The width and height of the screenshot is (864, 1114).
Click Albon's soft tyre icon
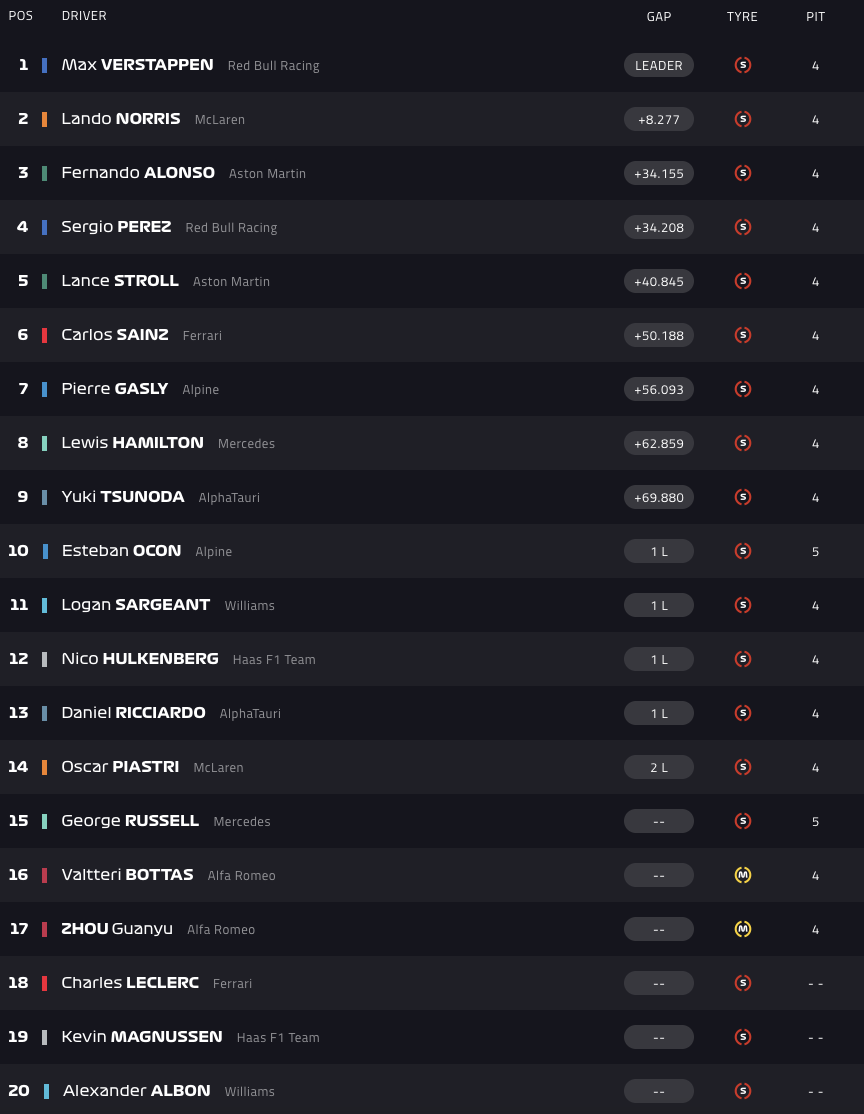click(x=742, y=1091)
